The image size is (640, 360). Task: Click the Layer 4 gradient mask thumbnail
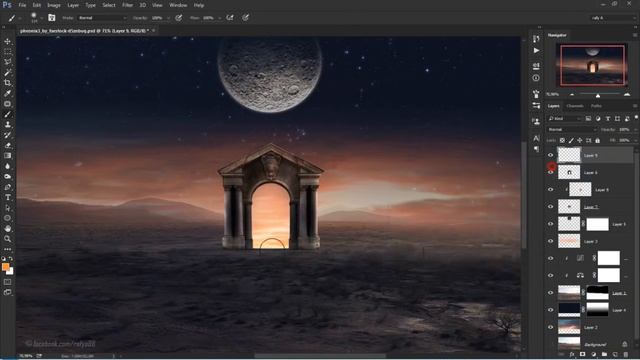coord(598,310)
